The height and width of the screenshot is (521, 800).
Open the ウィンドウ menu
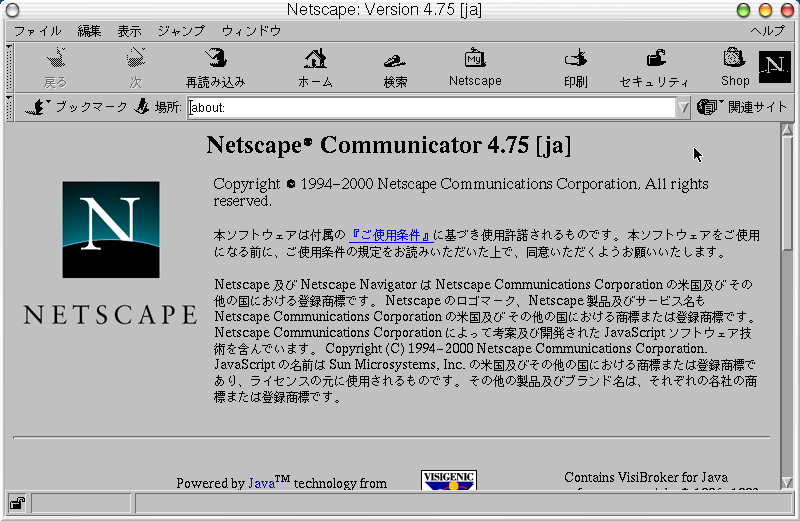[x=251, y=31]
